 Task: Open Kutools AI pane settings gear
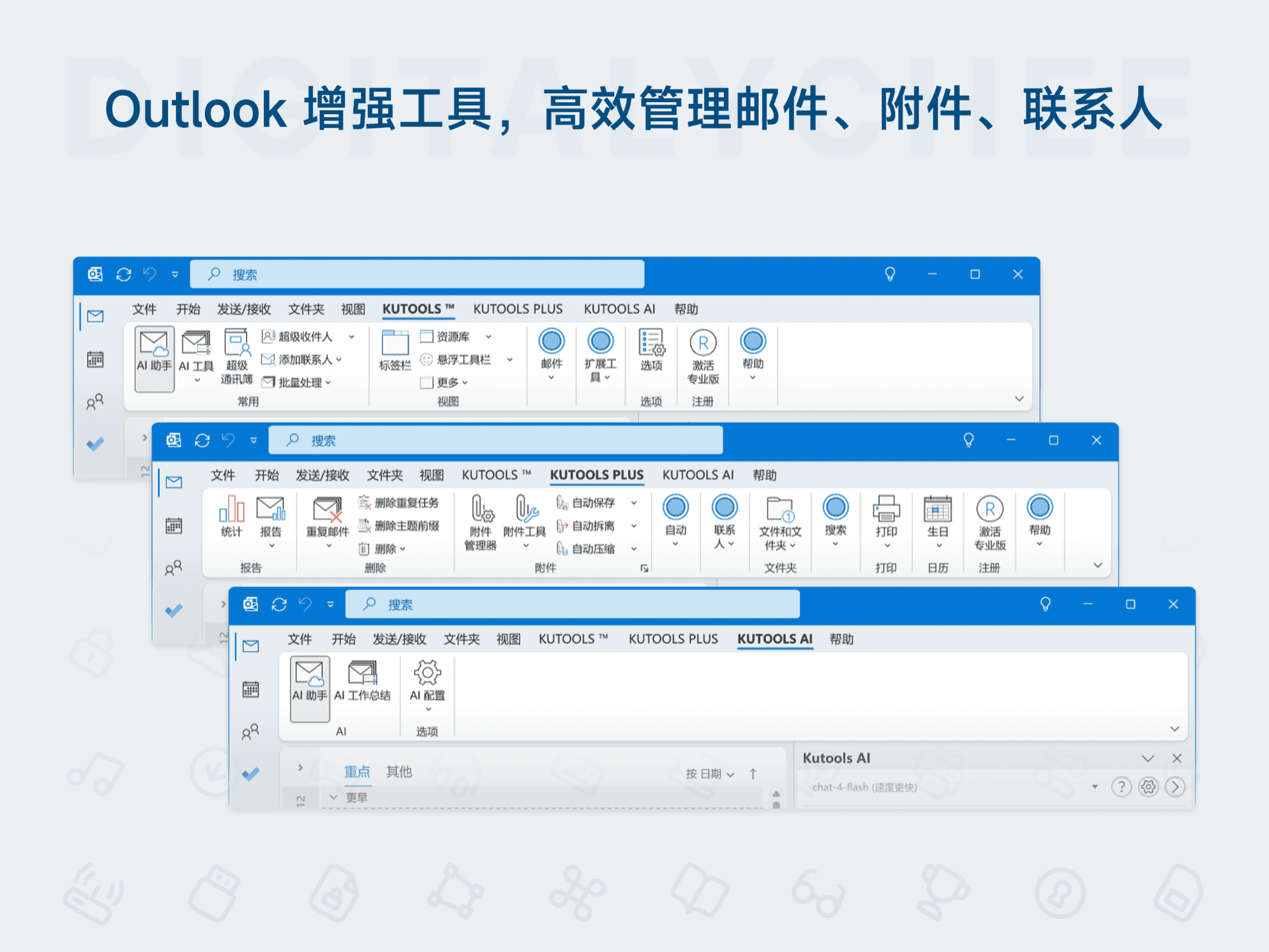(1148, 787)
